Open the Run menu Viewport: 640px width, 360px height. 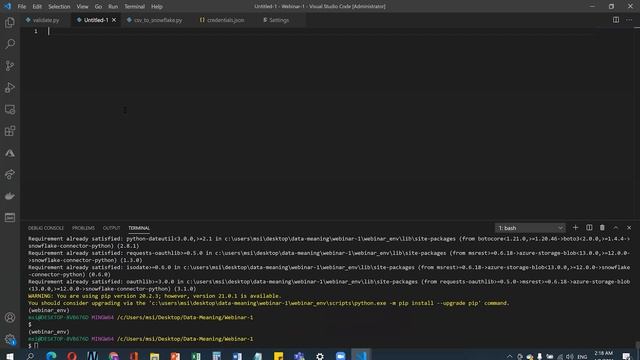(113, 7)
